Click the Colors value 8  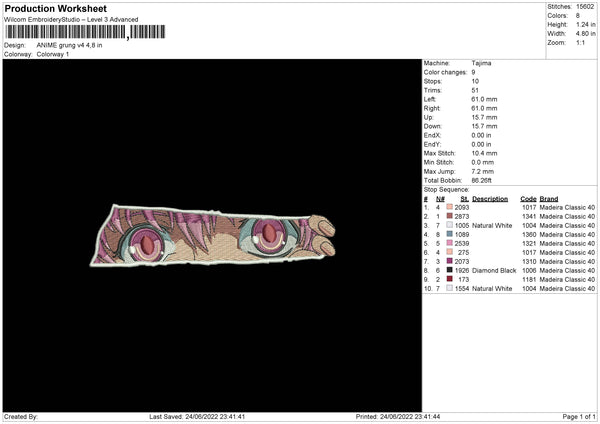coord(578,16)
